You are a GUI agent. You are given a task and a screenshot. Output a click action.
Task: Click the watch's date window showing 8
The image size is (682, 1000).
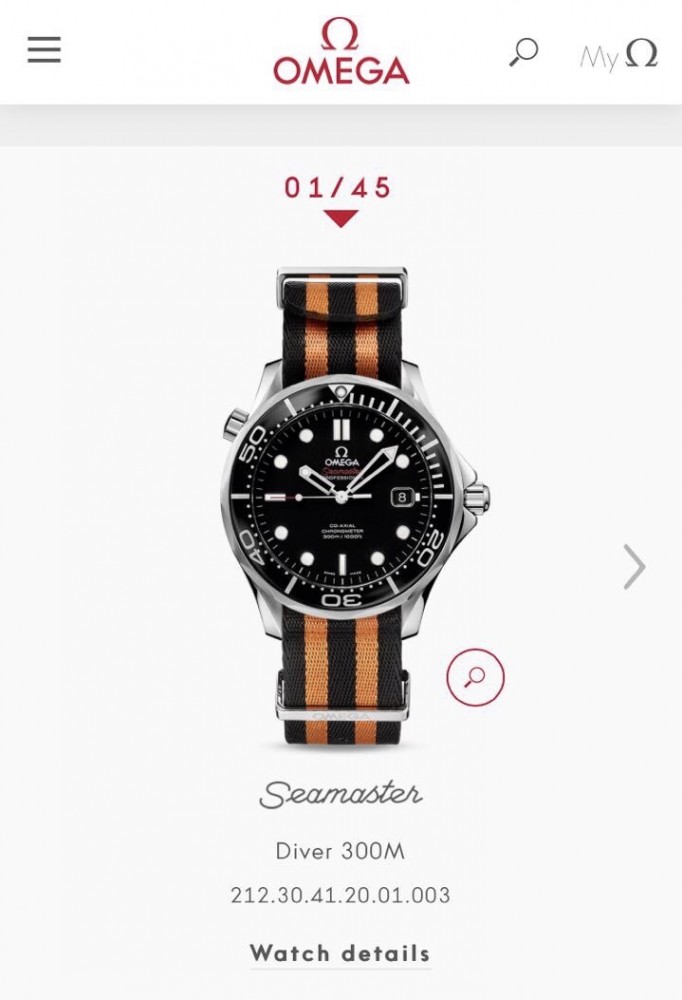[x=403, y=497]
